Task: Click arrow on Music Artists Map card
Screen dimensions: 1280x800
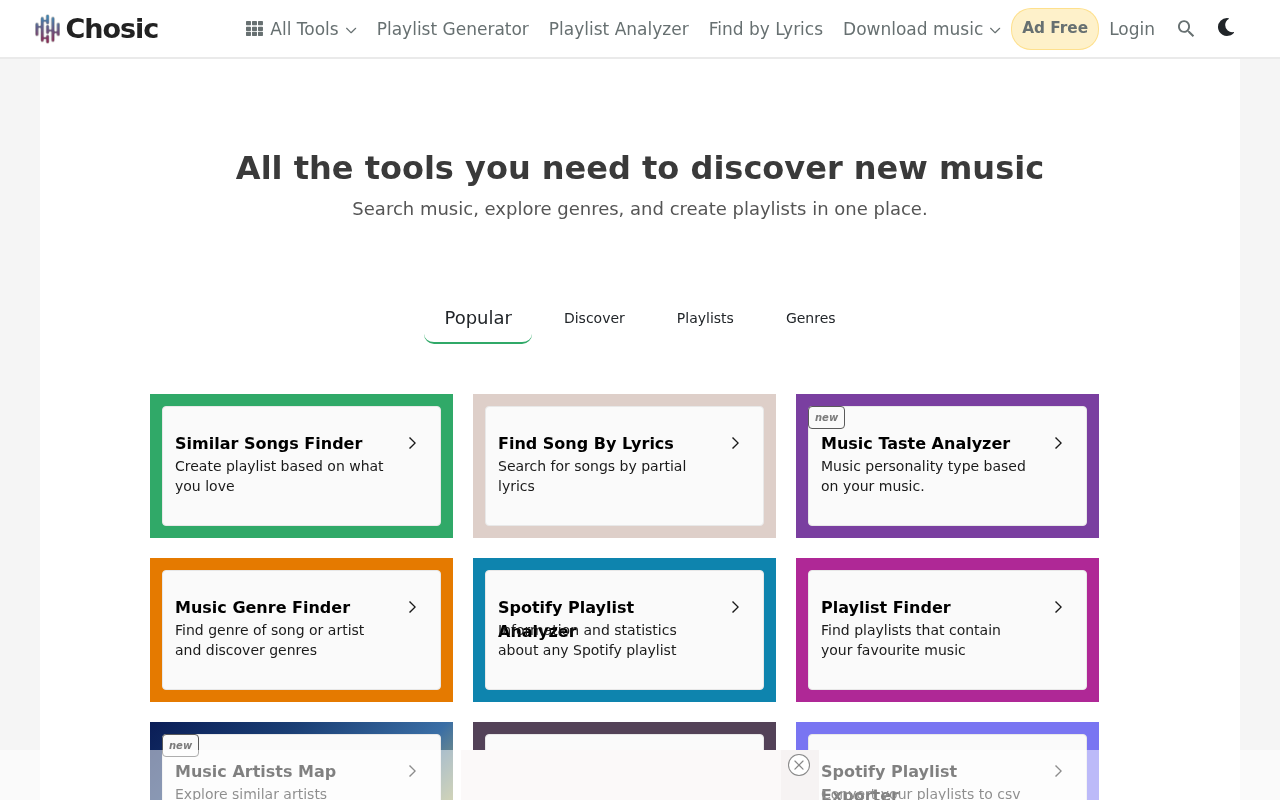Action: (412, 771)
